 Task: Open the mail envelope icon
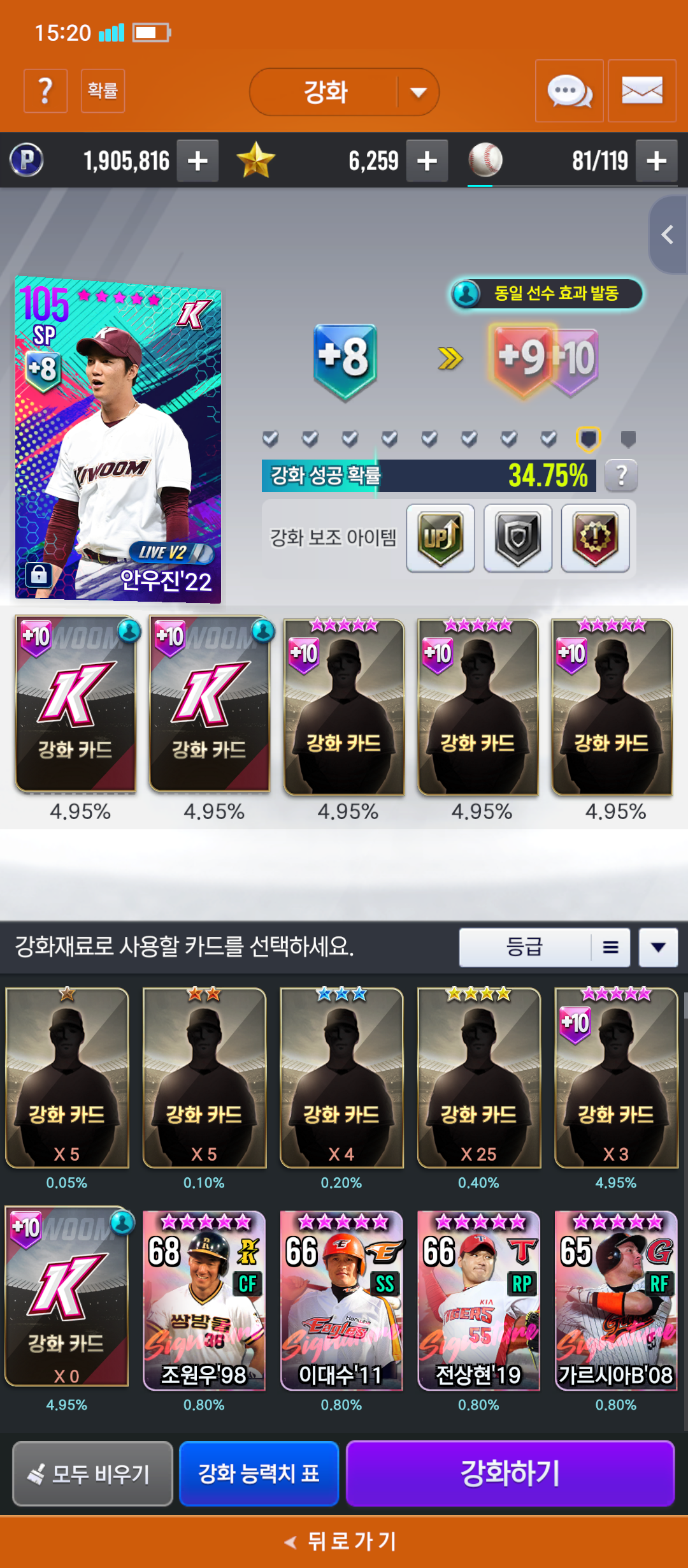point(642,91)
